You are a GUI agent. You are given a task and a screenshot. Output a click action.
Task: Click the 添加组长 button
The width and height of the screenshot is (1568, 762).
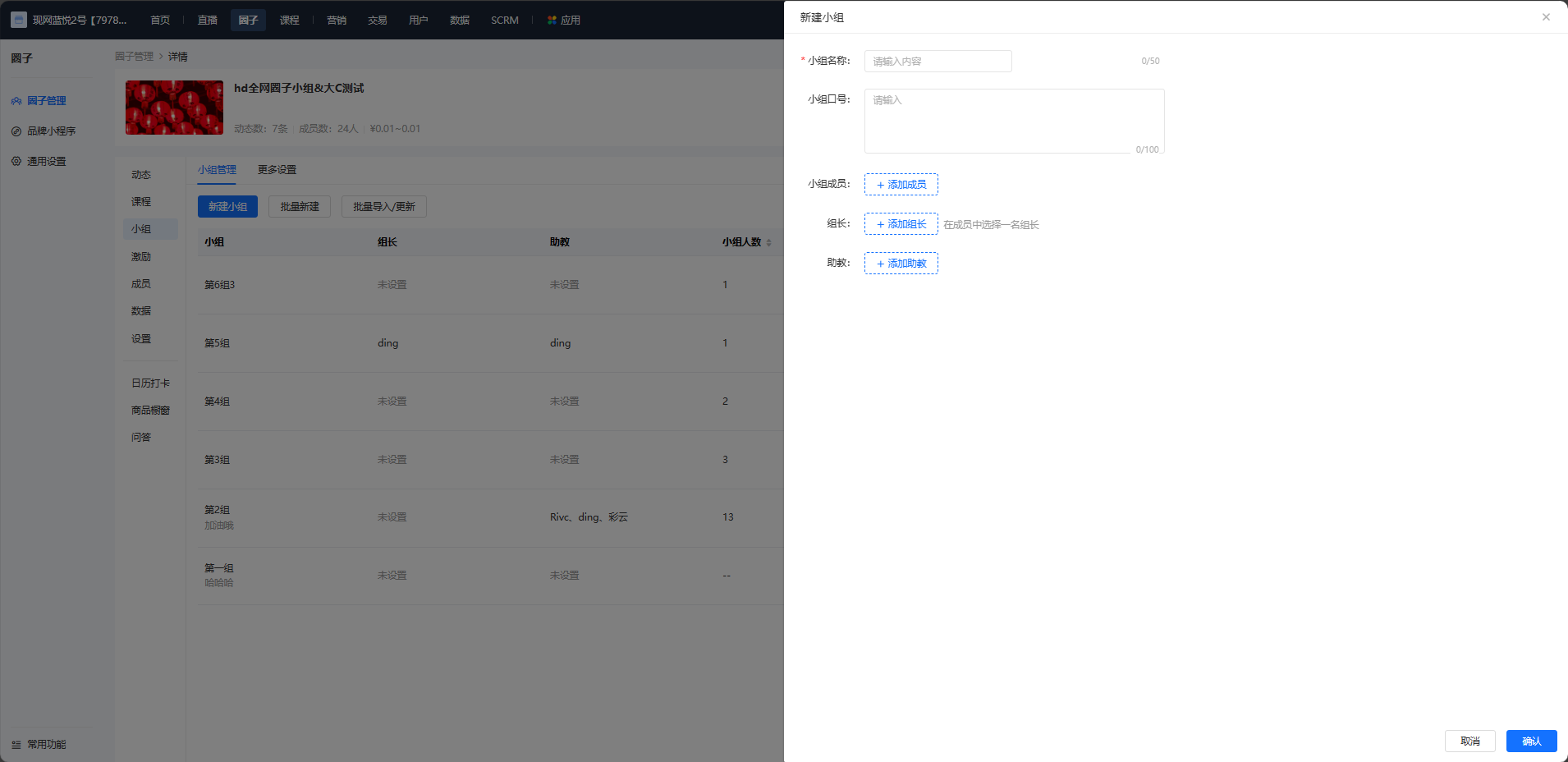(x=901, y=224)
